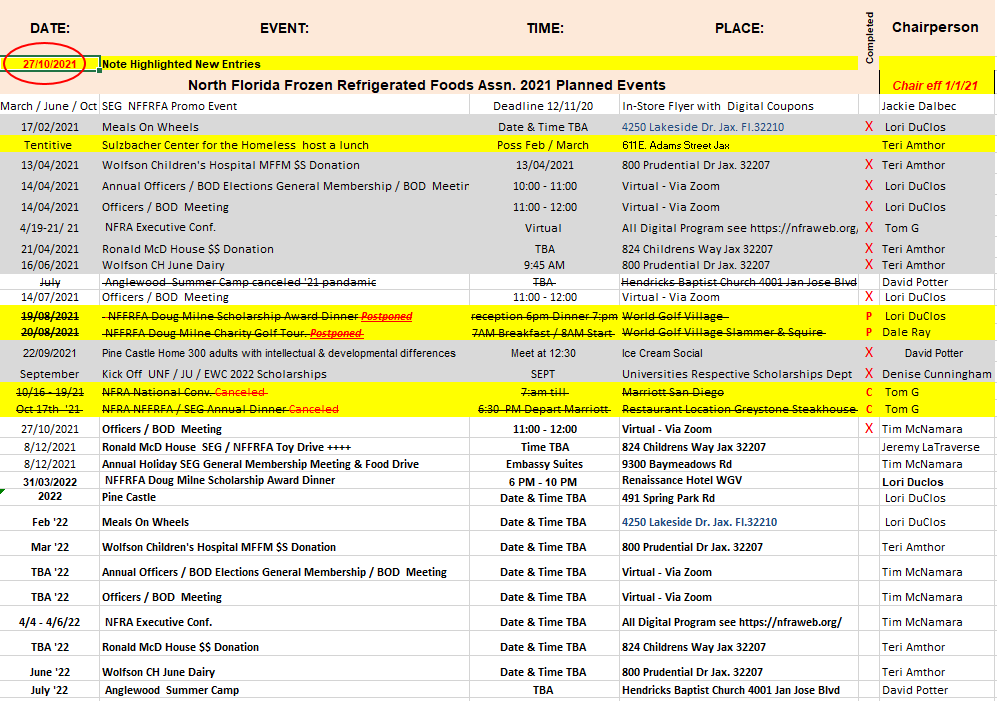The height and width of the screenshot is (701, 997).
Task: Select the '4/4 - 4/6/22' date cell
Action: pyautogui.click(x=50, y=622)
